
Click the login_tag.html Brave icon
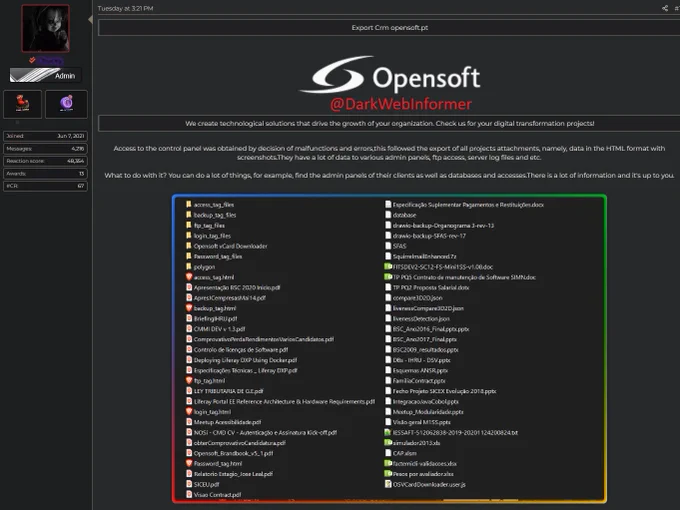point(189,412)
